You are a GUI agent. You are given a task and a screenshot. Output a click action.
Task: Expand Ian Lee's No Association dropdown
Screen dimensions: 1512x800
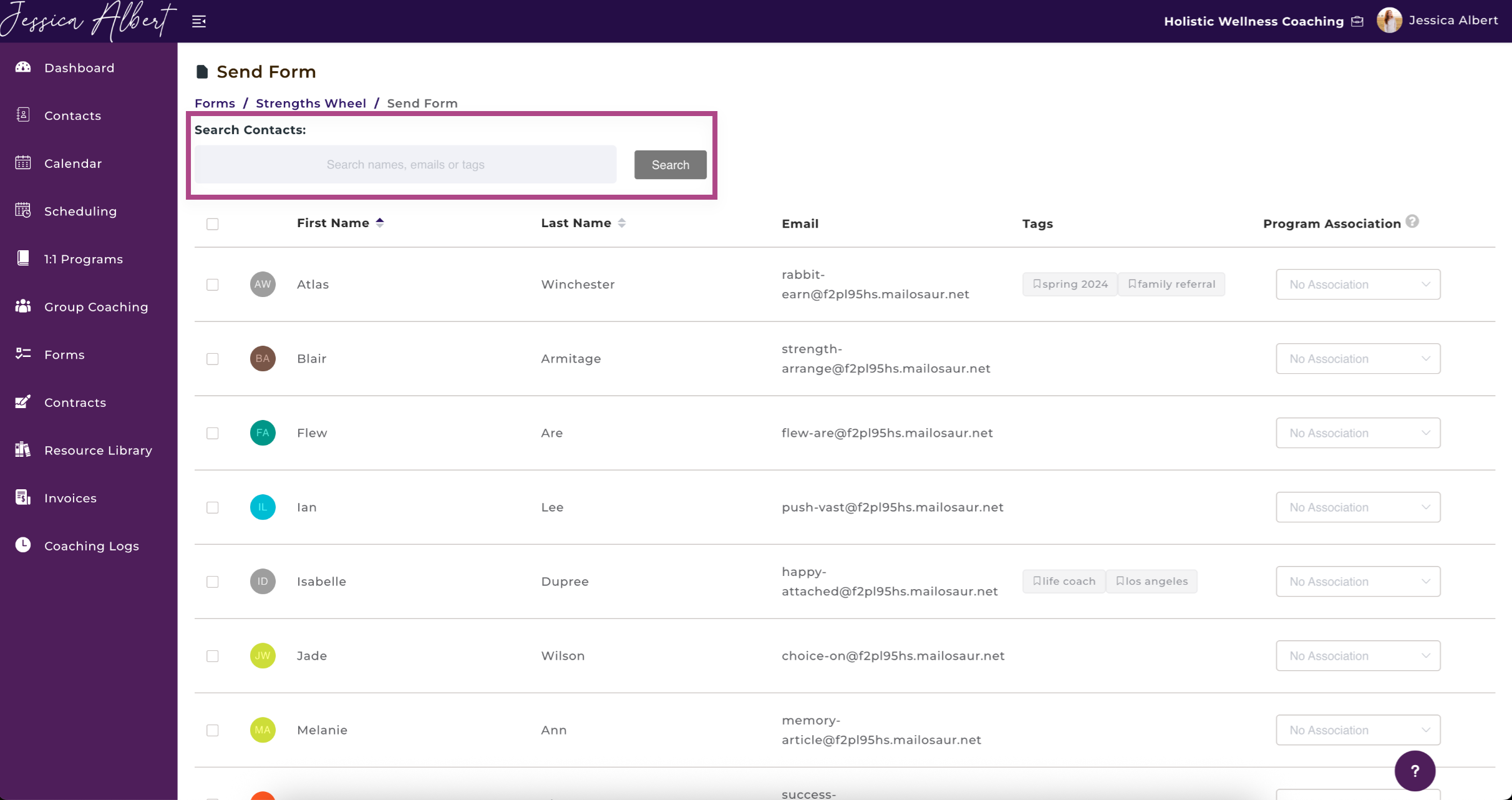pyautogui.click(x=1358, y=507)
